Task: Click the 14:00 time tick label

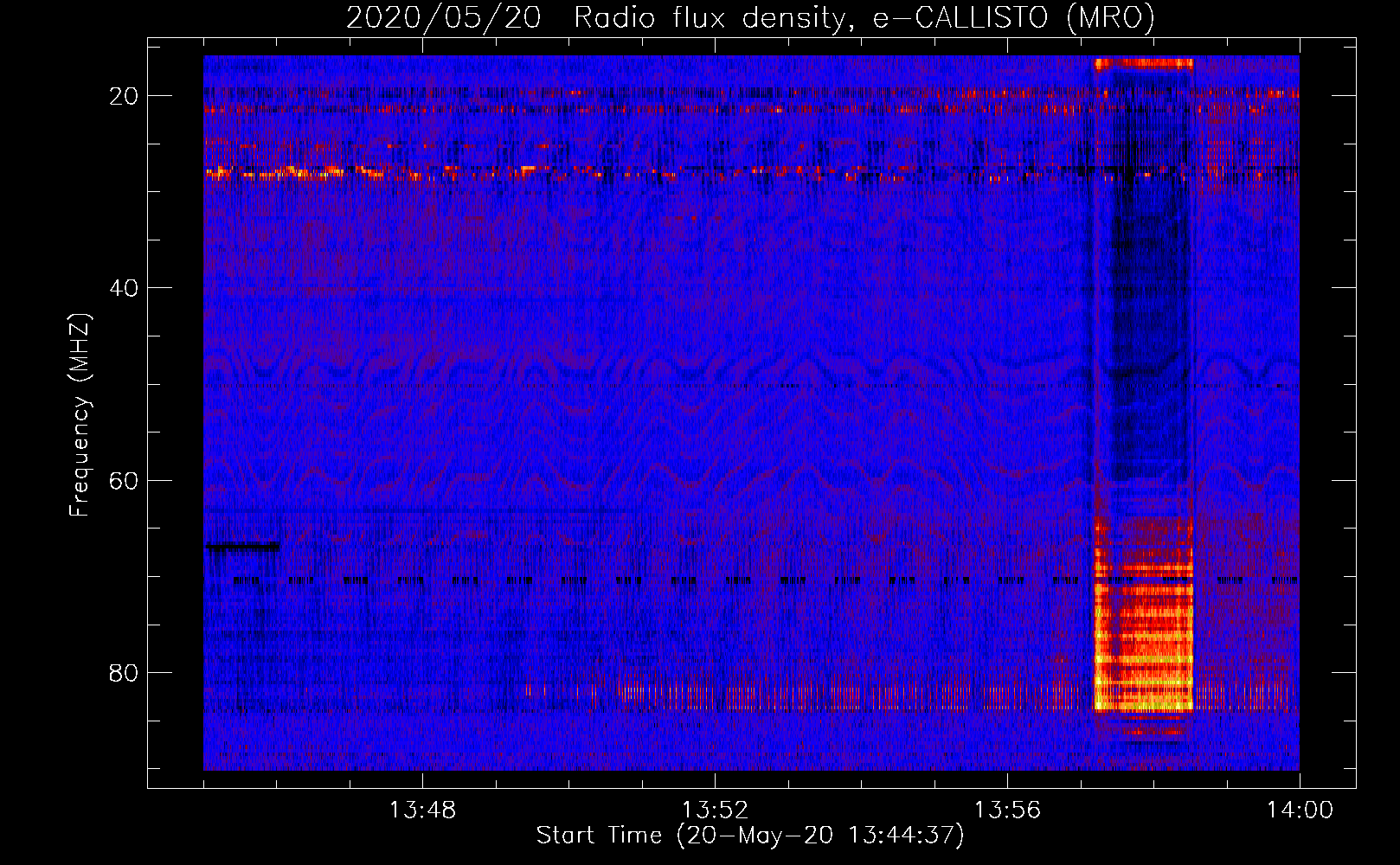Action: [x=1300, y=811]
